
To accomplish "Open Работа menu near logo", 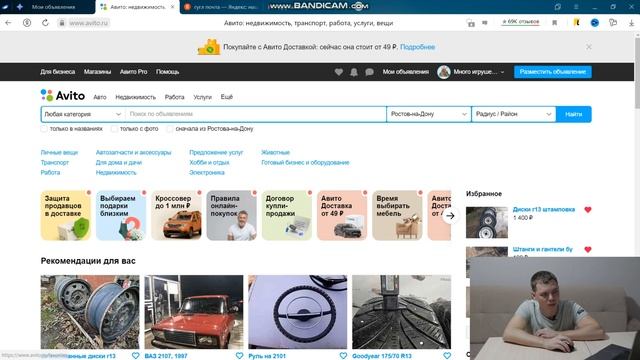I will click(x=174, y=97).
